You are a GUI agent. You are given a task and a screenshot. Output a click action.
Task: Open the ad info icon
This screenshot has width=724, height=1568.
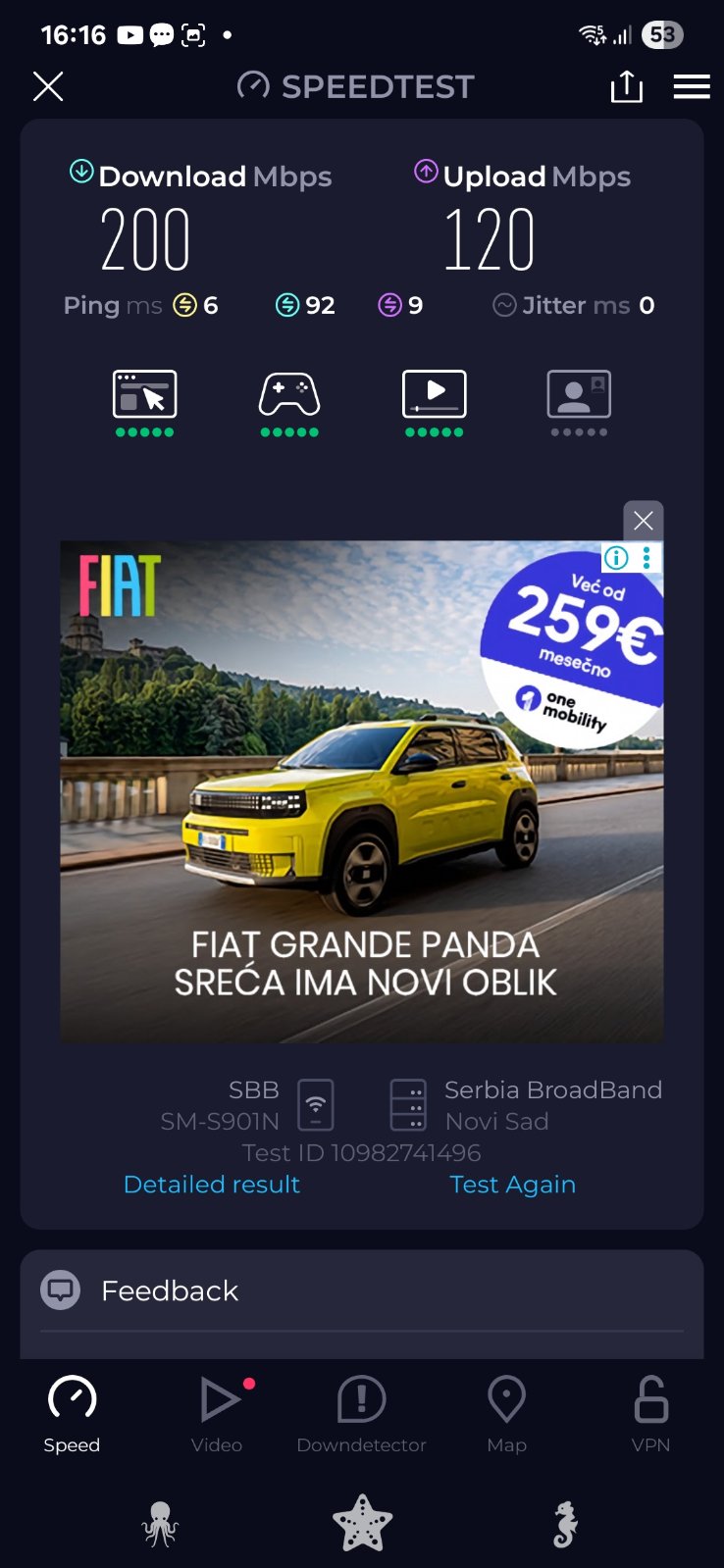[616, 558]
